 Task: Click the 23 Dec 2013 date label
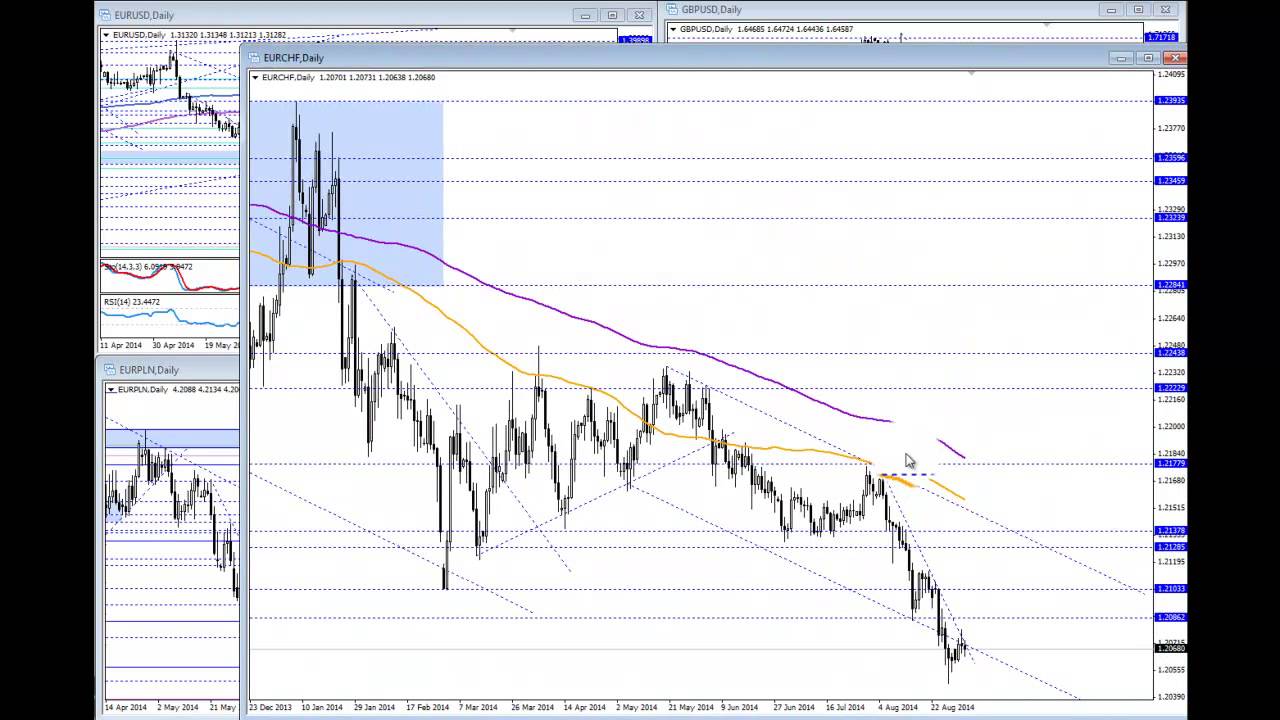[271, 707]
